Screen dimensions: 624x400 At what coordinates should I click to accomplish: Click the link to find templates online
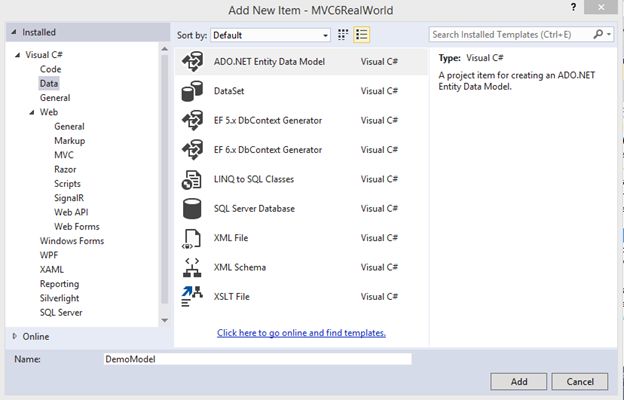pyautogui.click(x=301, y=332)
